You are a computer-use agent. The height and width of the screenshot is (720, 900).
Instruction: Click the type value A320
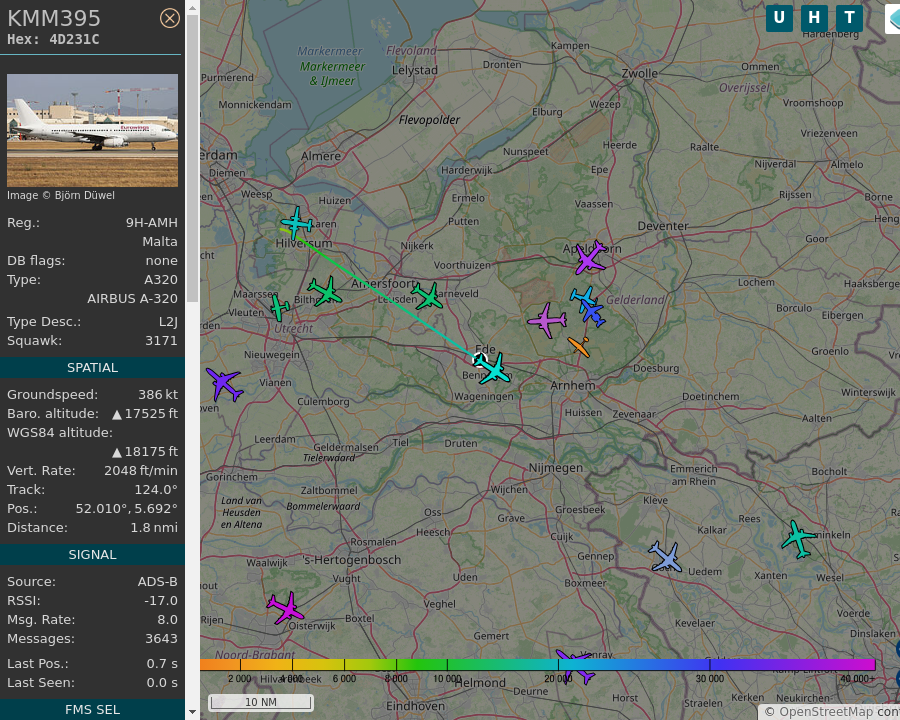coord(161,280)
